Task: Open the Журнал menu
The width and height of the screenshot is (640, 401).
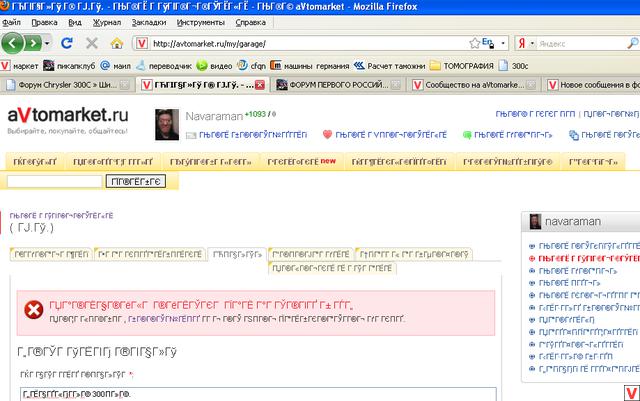Action: [107, 22]
